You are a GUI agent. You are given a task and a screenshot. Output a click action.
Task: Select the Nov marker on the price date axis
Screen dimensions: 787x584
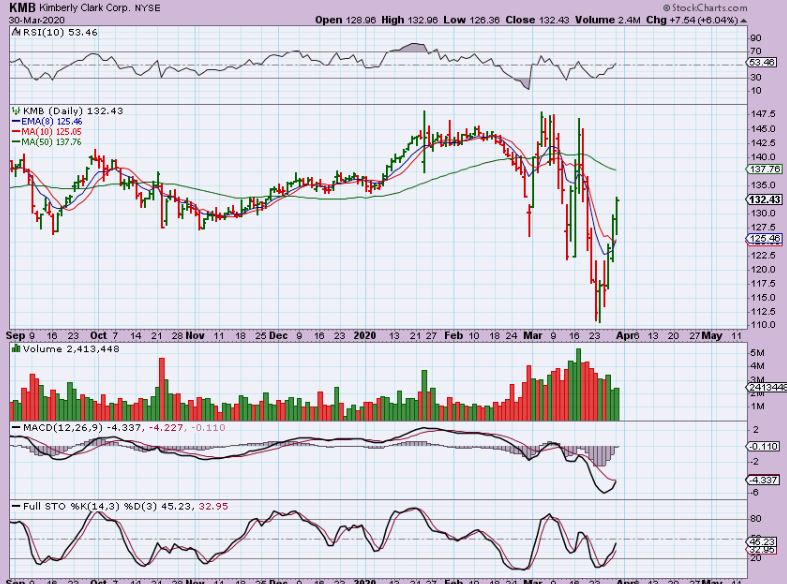(x=195, y=336)
